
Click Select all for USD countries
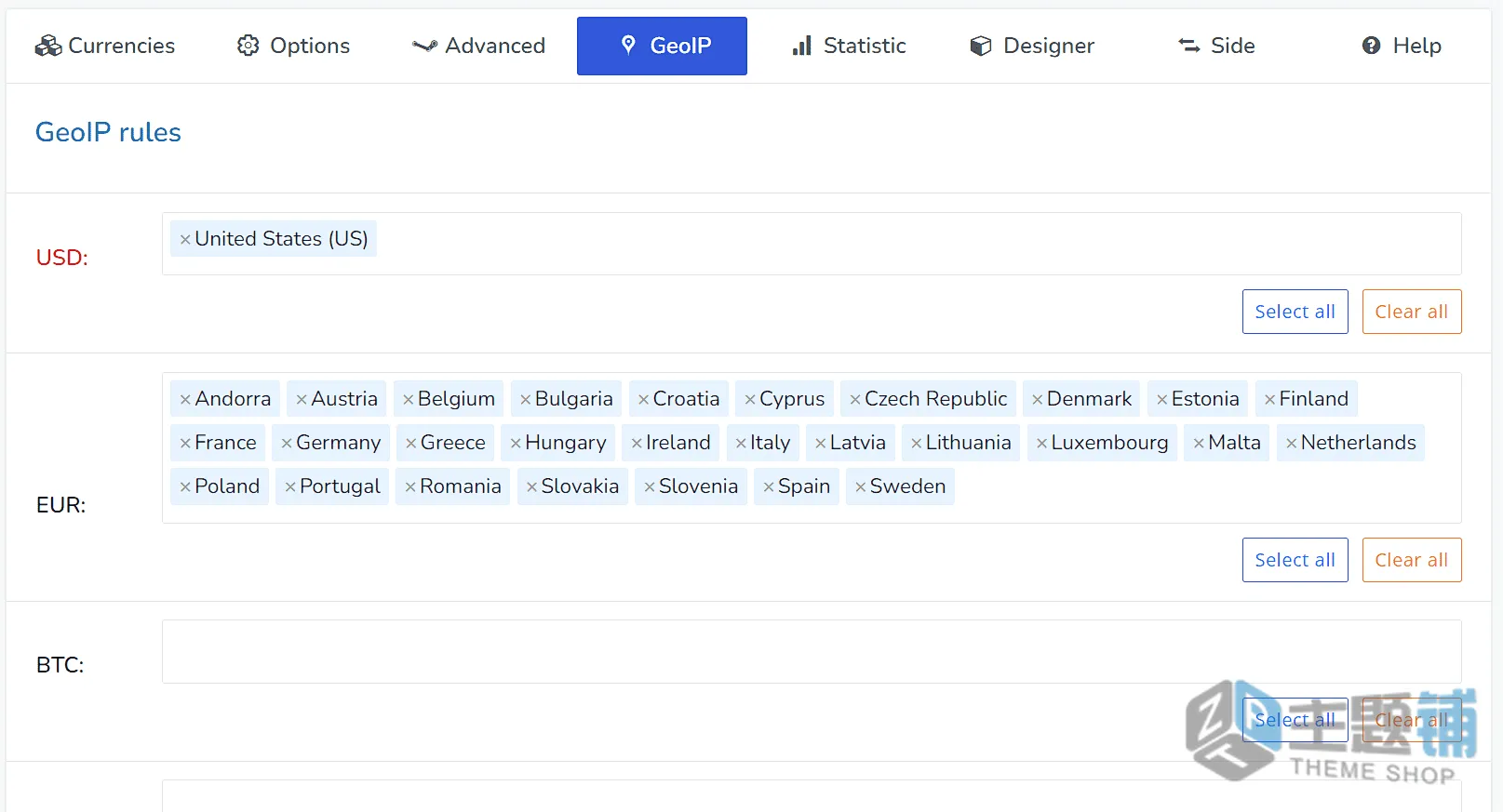click(x=1295, y=312)
